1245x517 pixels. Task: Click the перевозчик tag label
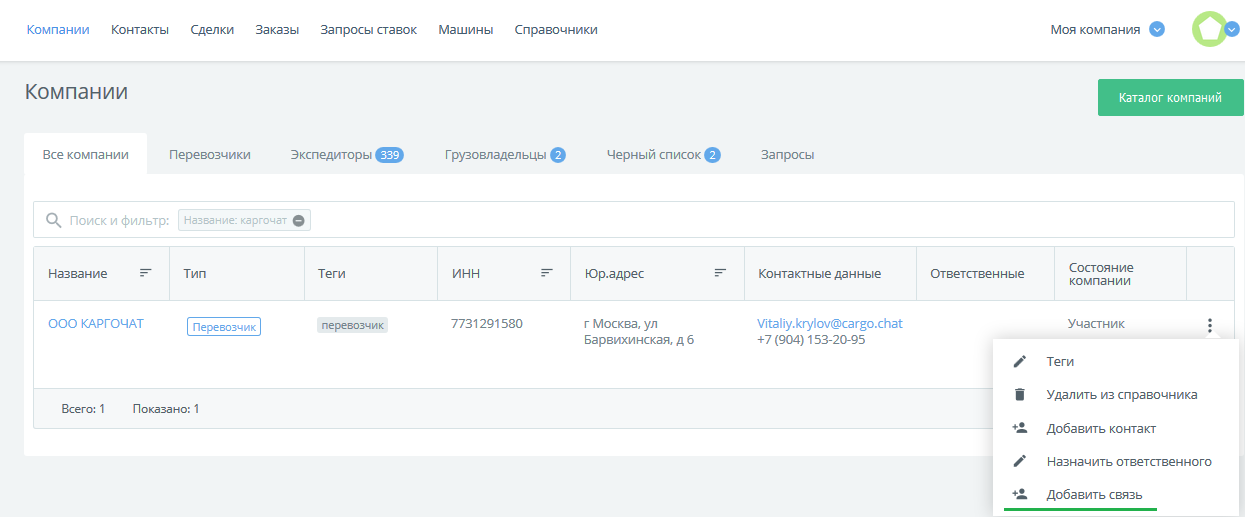point(352,325)
